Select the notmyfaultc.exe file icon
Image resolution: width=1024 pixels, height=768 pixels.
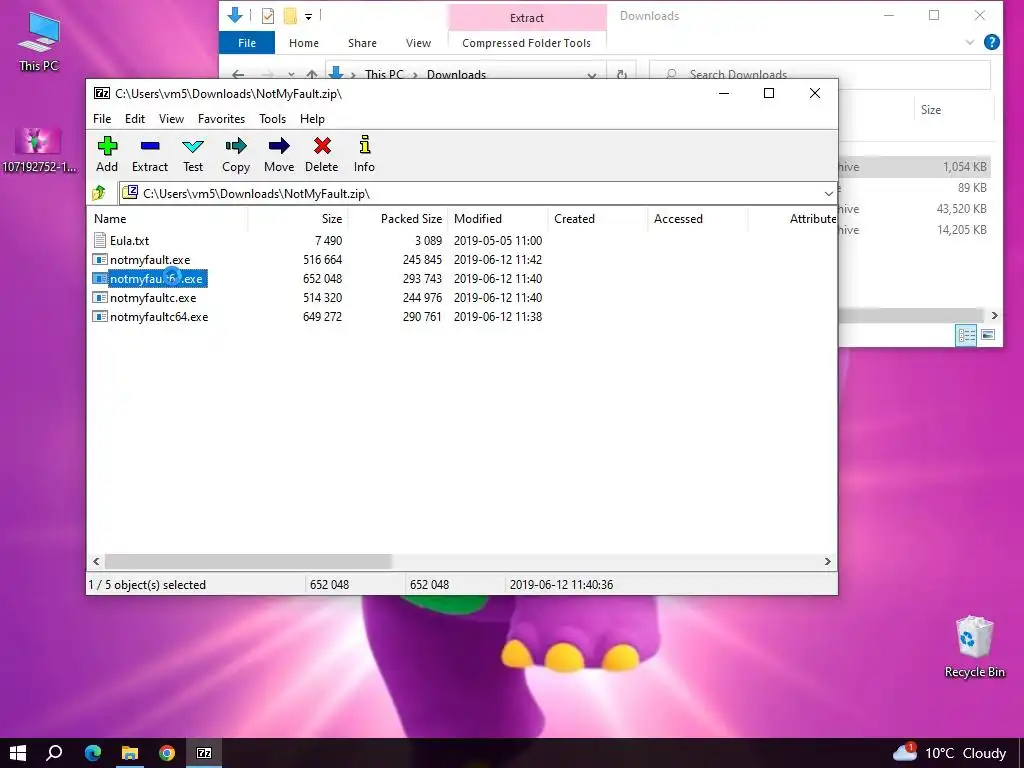pyautogui.click(x=99, y=298)
